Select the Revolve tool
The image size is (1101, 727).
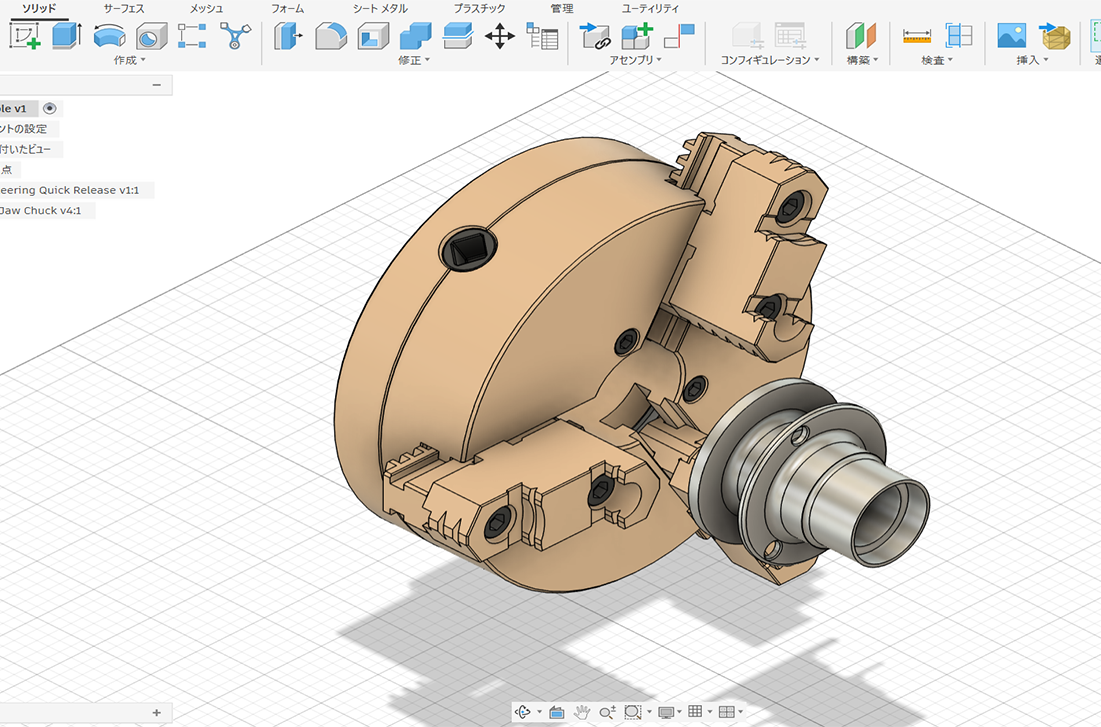pyautogui.click(x=109, y=37)
